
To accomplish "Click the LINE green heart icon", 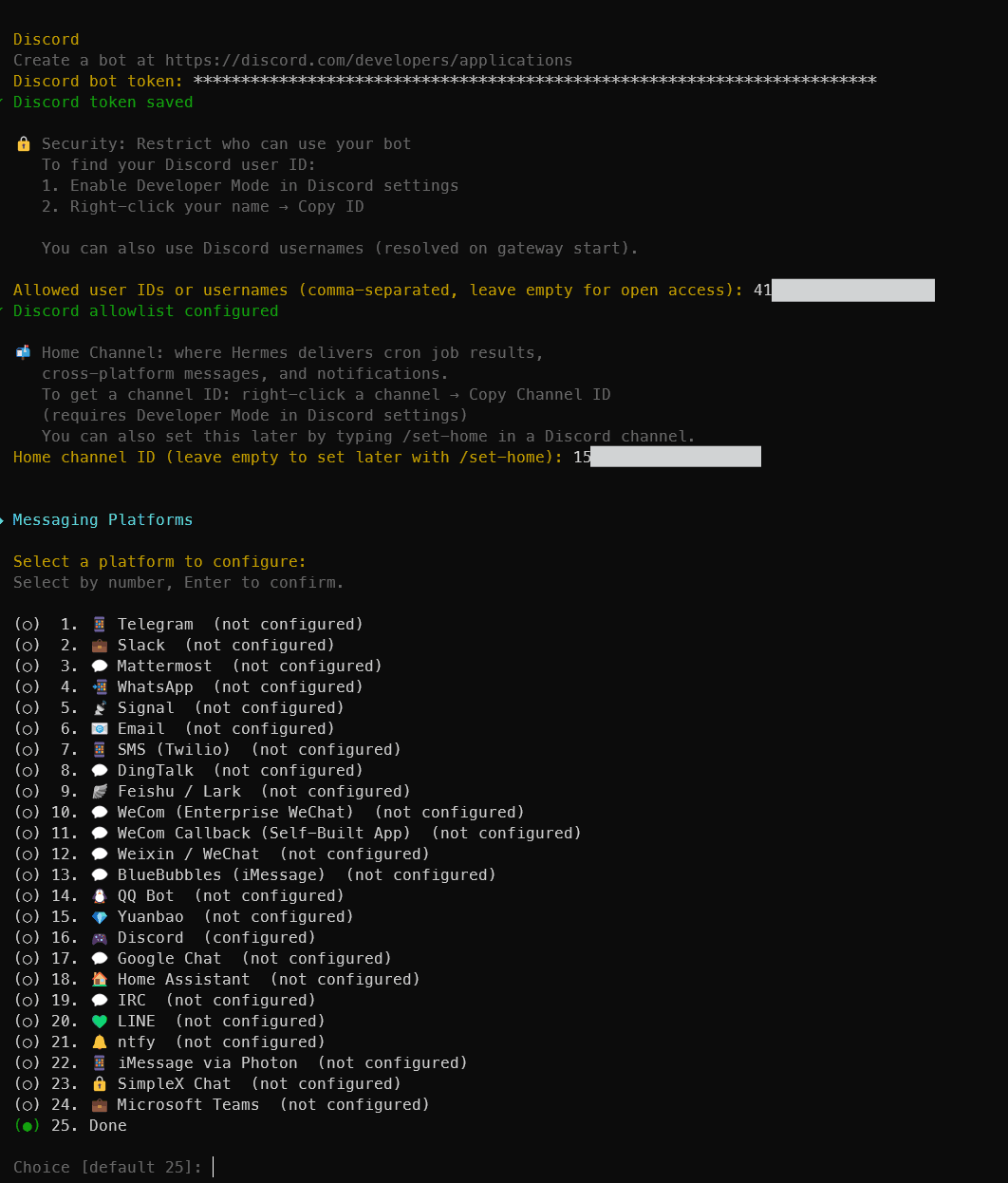I will click(99, 1022).
